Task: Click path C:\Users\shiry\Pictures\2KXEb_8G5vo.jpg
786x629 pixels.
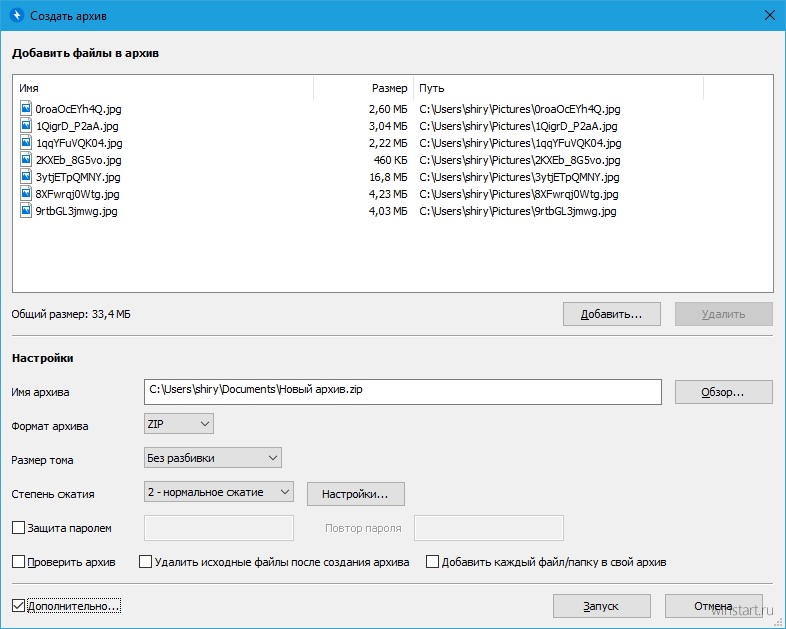Action: (x=520, y=160)
